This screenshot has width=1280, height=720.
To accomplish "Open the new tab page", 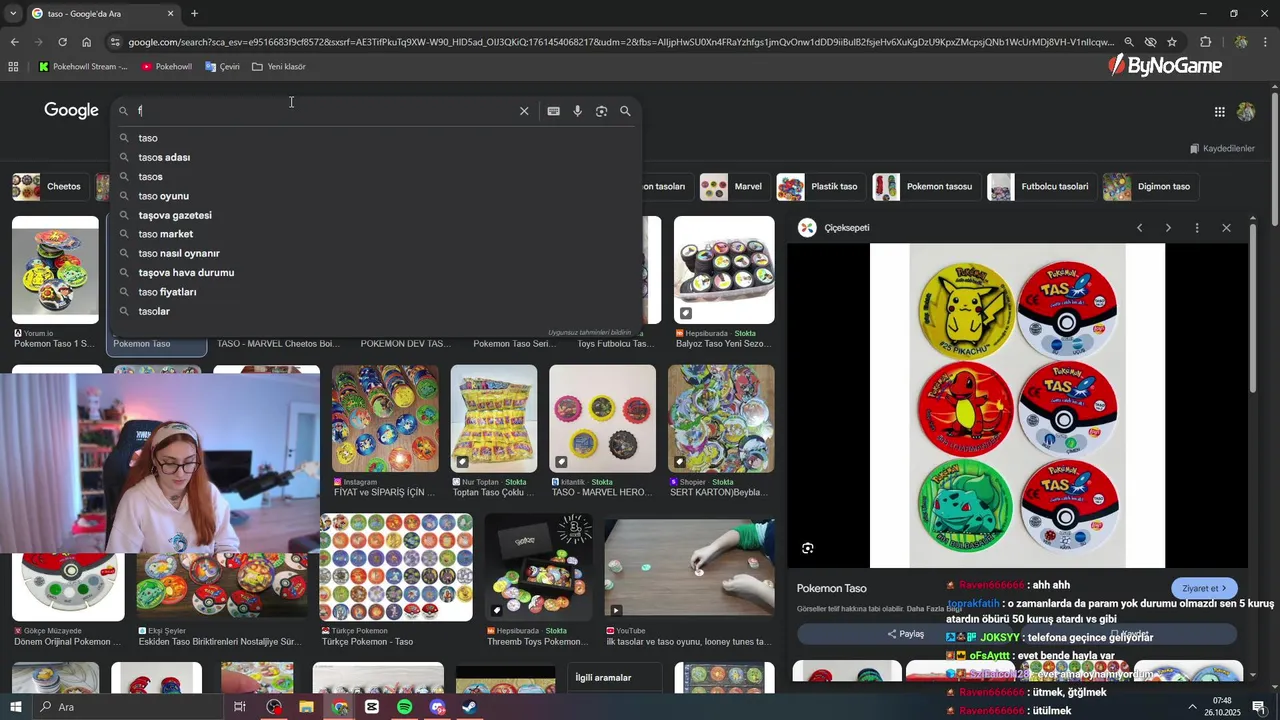I will tap(194, 14).
